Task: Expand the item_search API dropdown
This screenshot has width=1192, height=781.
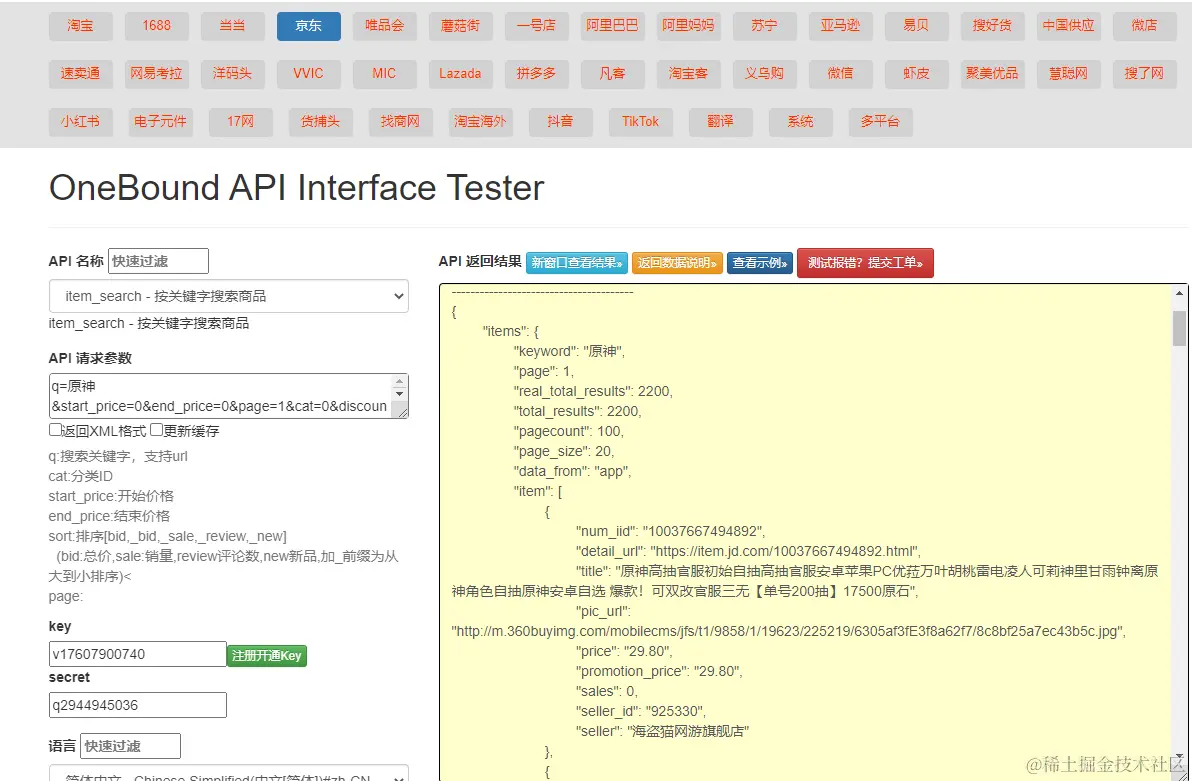Action: pyautogui.click(x=229, y=296)
